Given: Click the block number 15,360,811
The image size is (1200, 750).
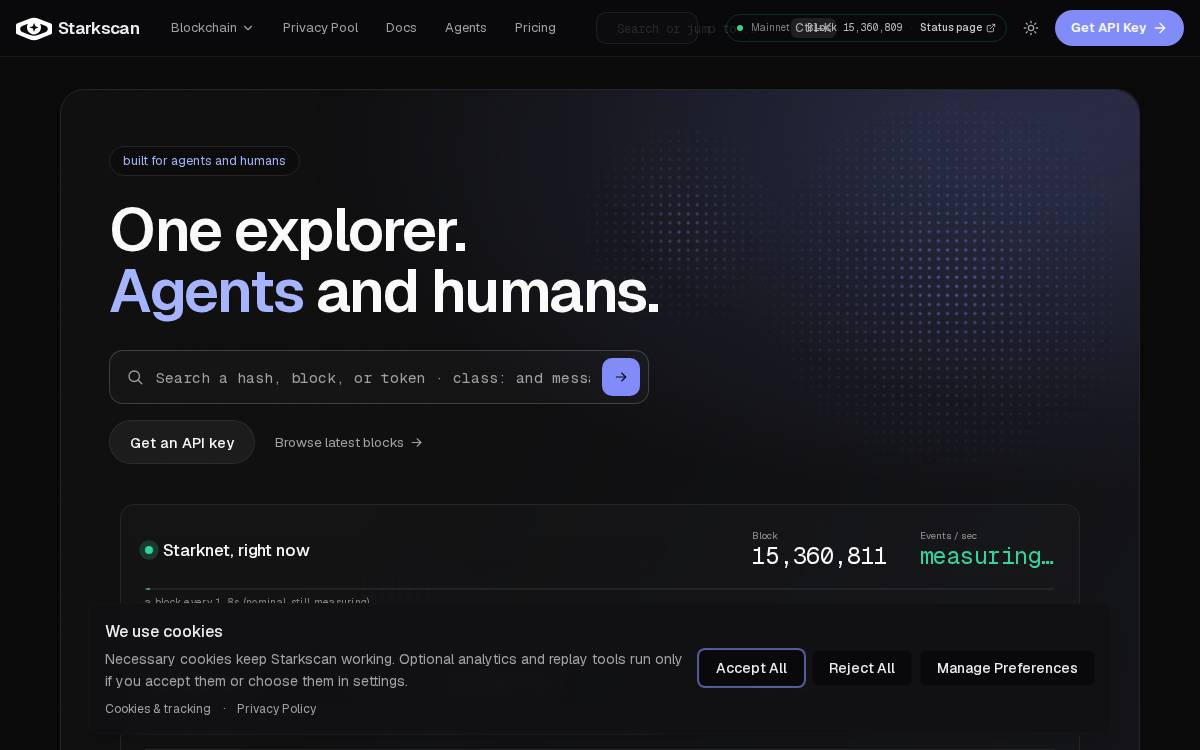Looking at the screenshot, I should pyautogui.click(x=819, y=557).
